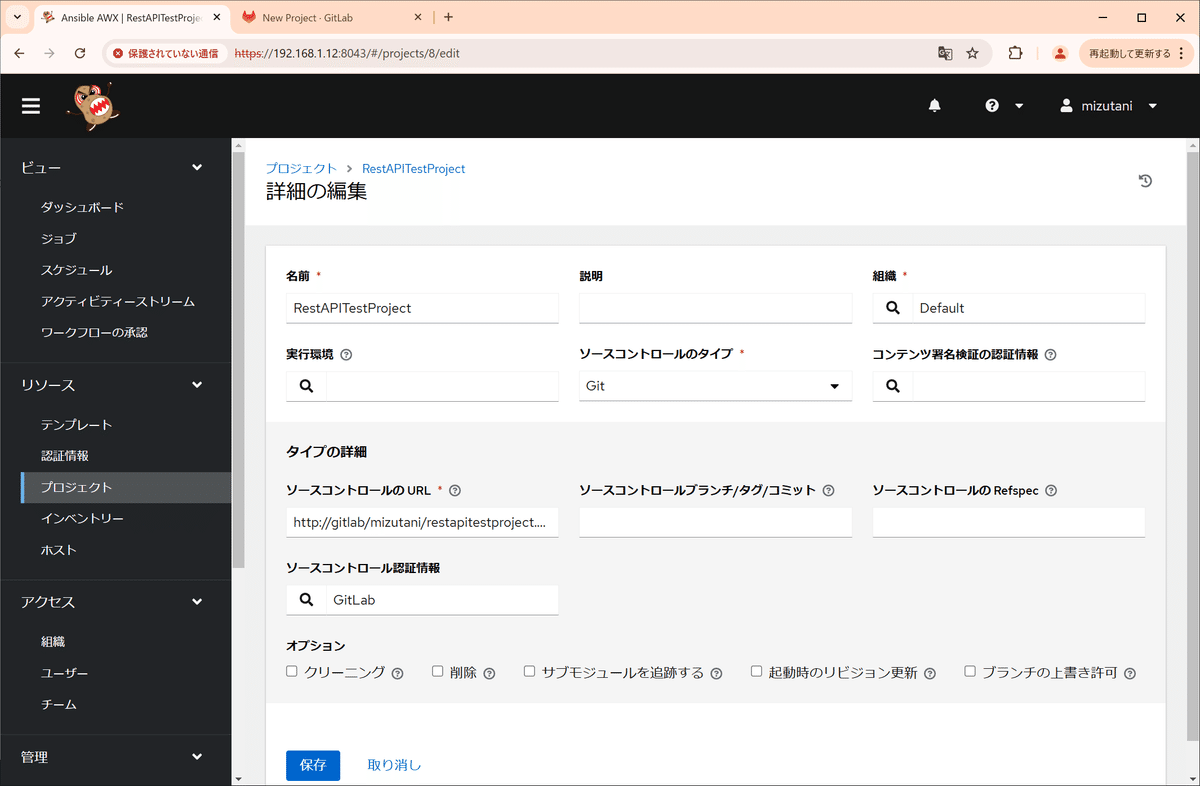Click the 保存 button

312,765
